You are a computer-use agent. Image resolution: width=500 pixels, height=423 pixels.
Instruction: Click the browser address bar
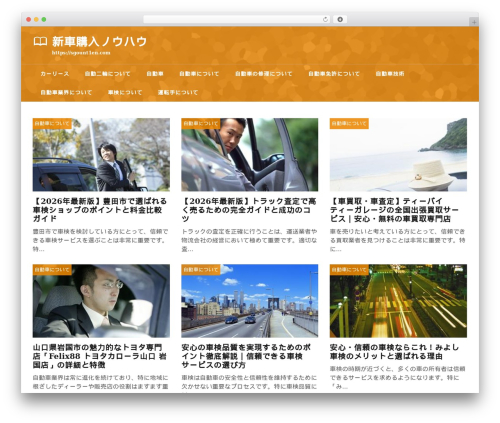click(236, 20)
